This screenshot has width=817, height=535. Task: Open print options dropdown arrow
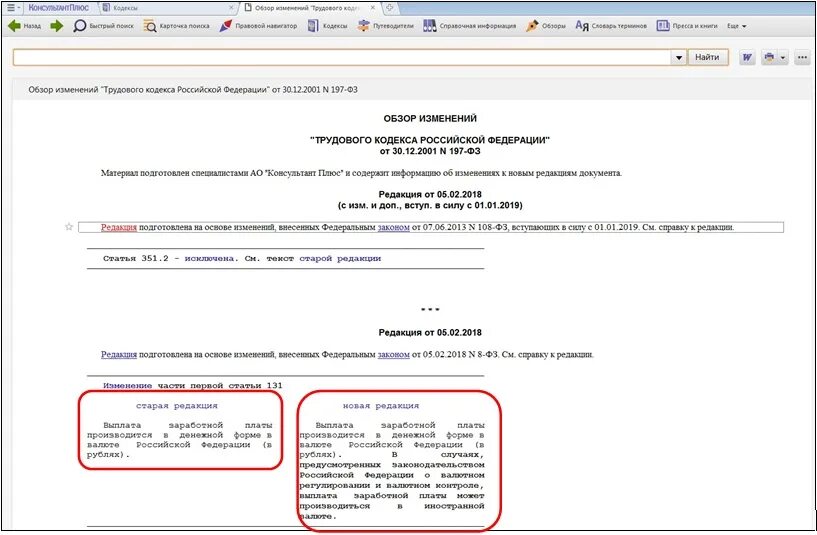(783, 57)
